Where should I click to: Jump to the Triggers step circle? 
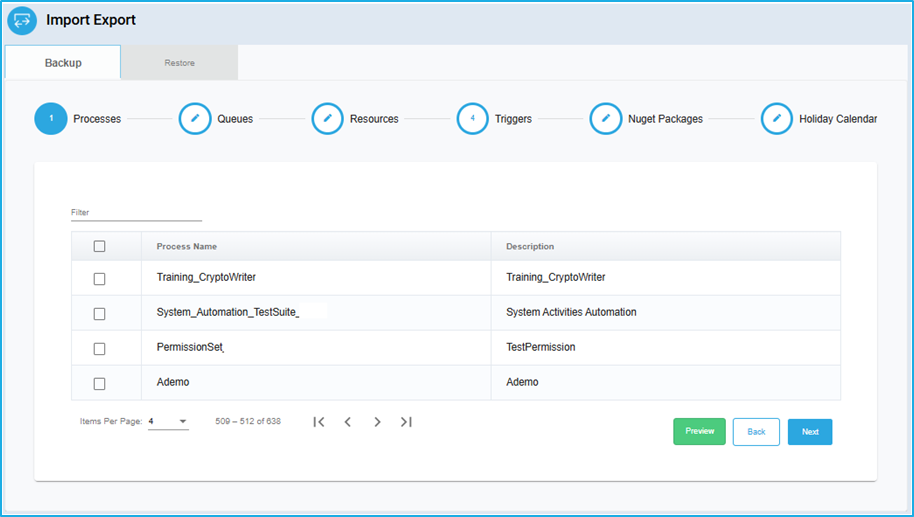point(473,118)
